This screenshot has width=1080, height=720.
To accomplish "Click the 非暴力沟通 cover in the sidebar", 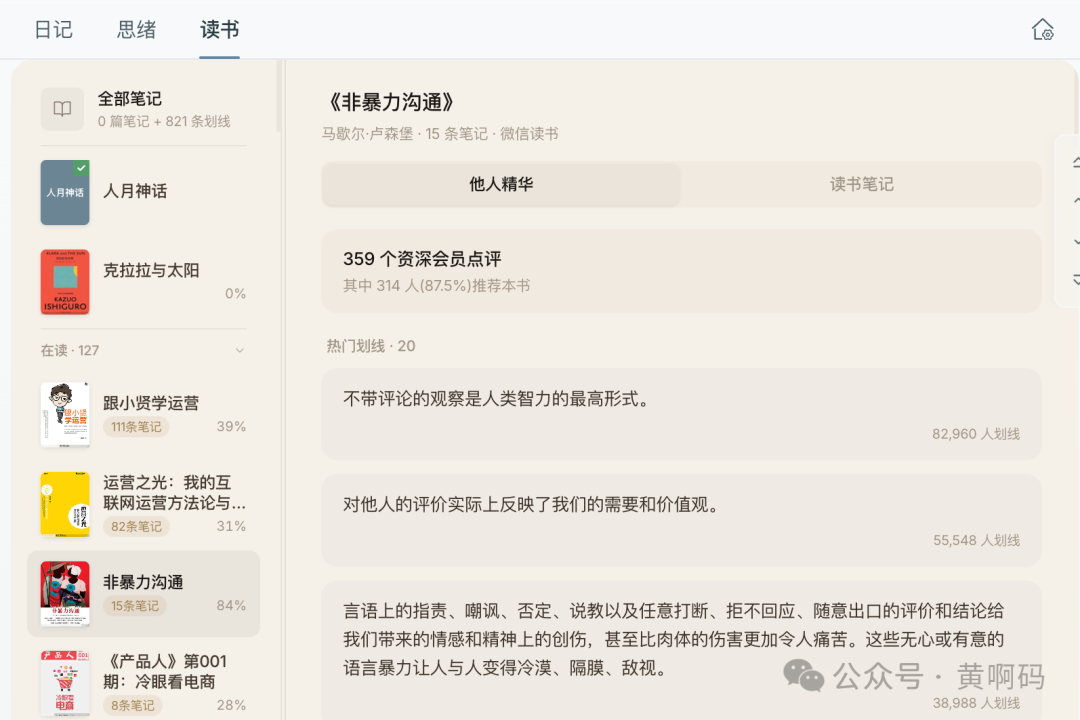I will point(65,593).
